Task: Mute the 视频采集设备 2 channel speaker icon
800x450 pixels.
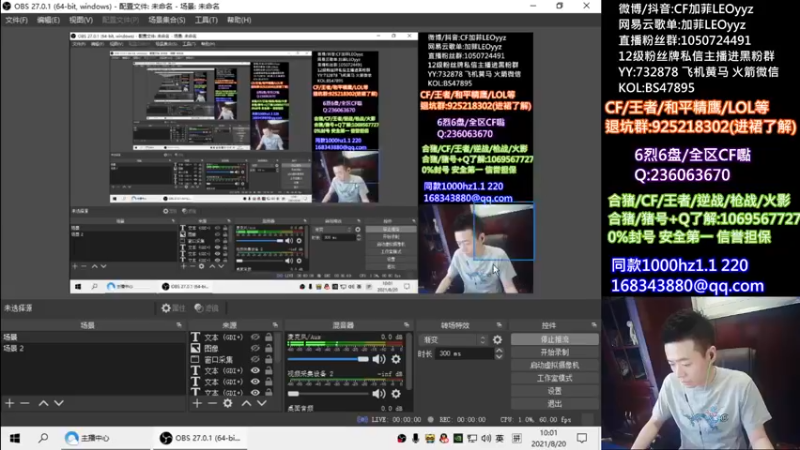Action: (x=379, y=393)
